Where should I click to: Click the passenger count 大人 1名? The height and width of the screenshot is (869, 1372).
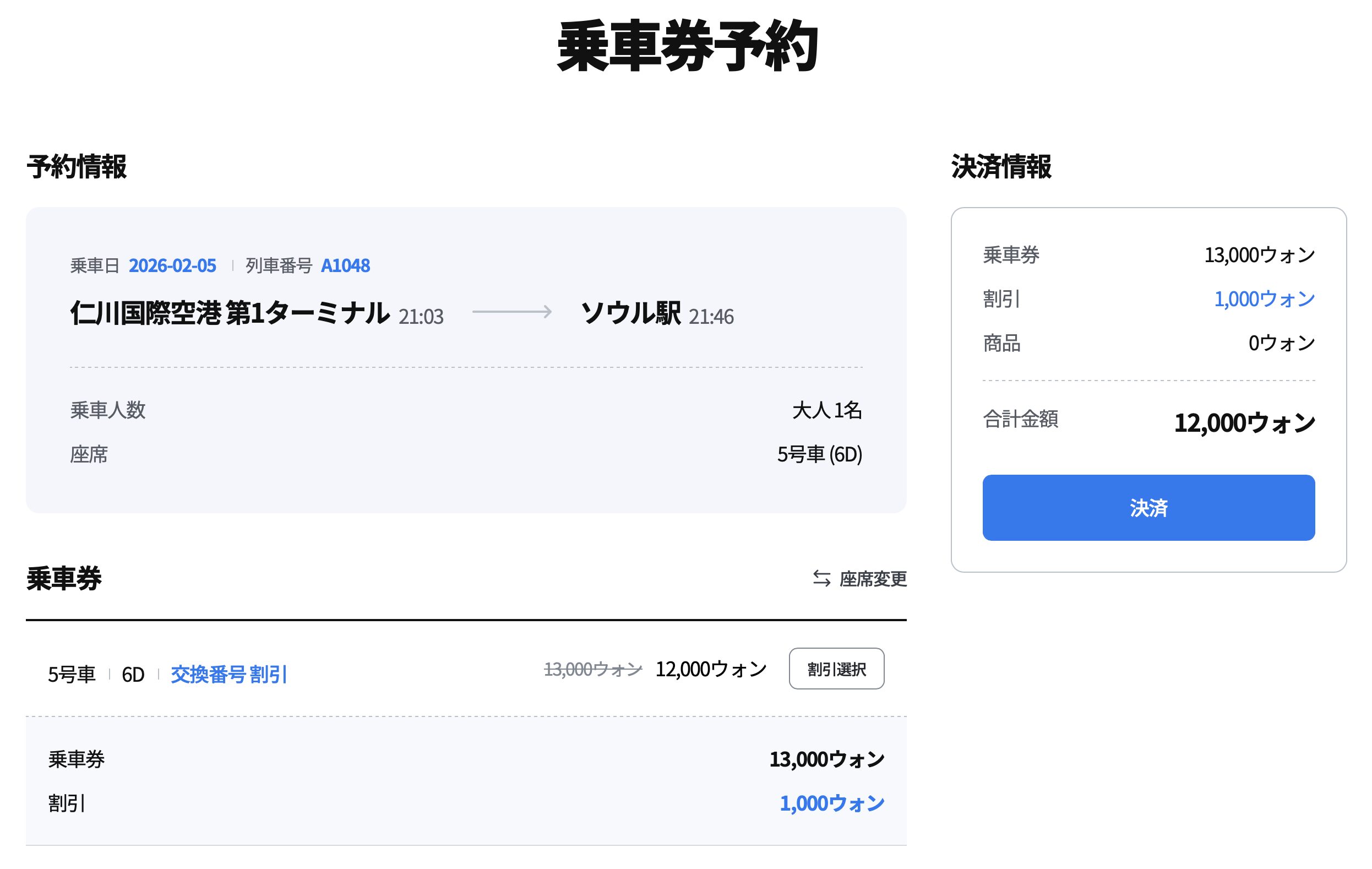click(x=826, y=410)
